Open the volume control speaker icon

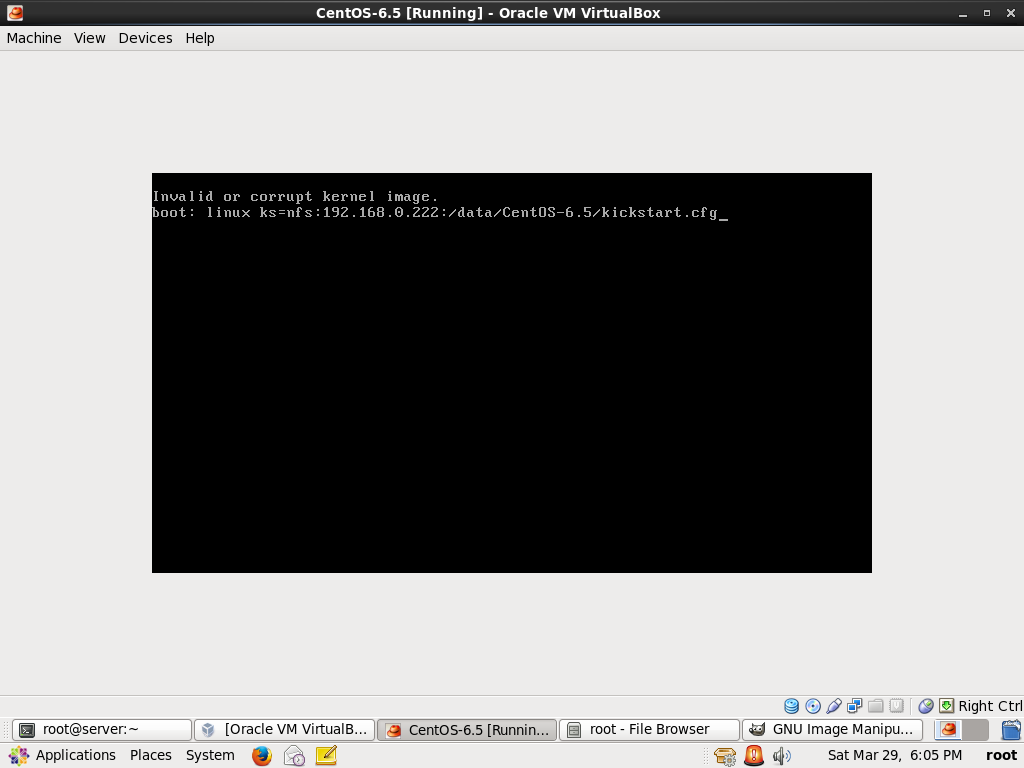pyautogui.click(x=782, y=756)
